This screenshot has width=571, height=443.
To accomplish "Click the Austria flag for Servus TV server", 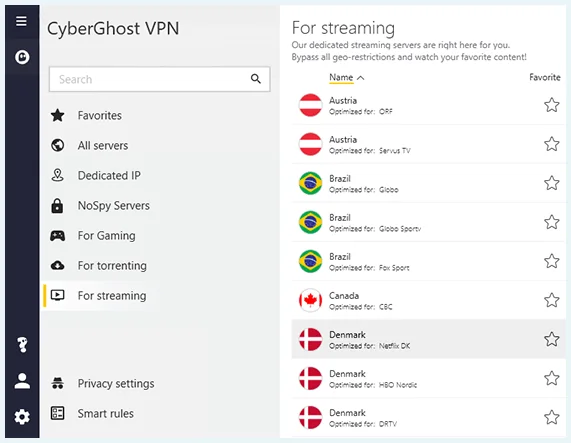I will click(310, 144).
